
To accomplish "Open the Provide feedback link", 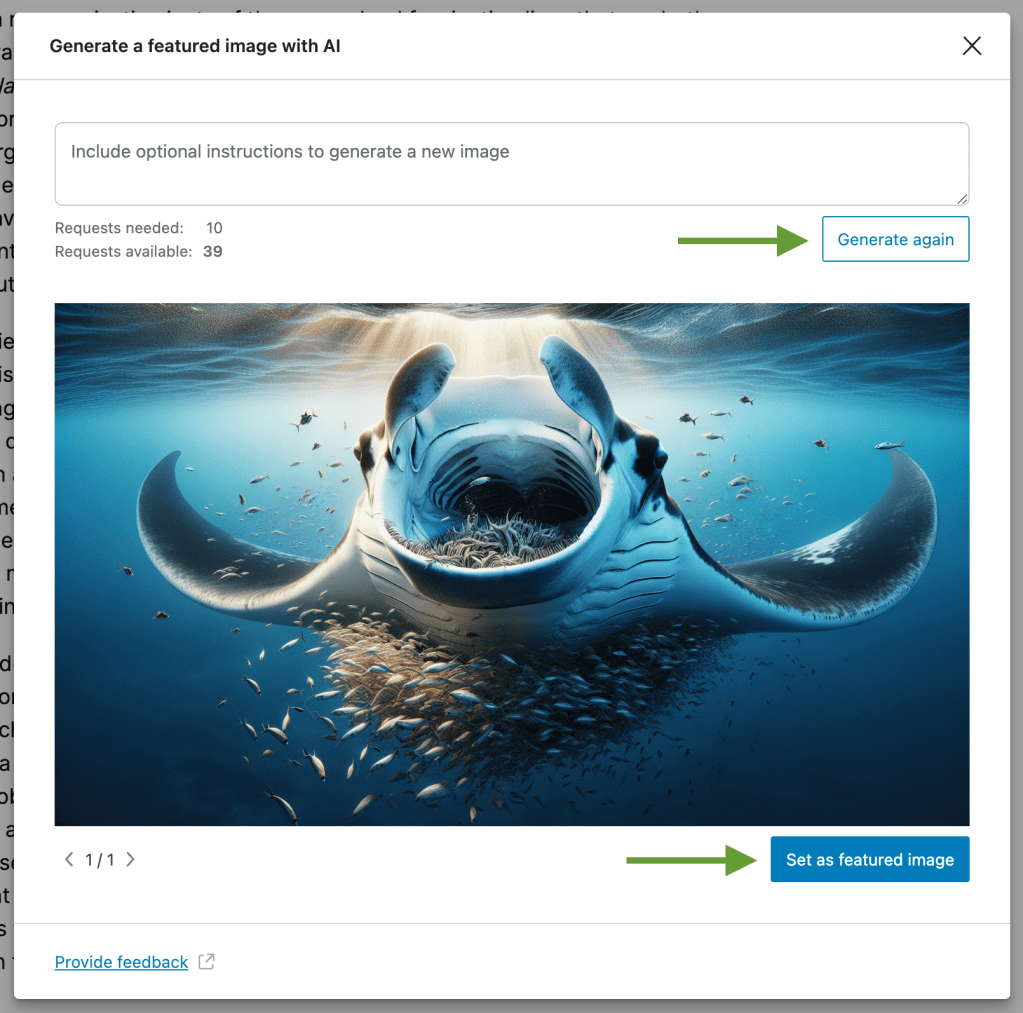I will coord(121,962).
